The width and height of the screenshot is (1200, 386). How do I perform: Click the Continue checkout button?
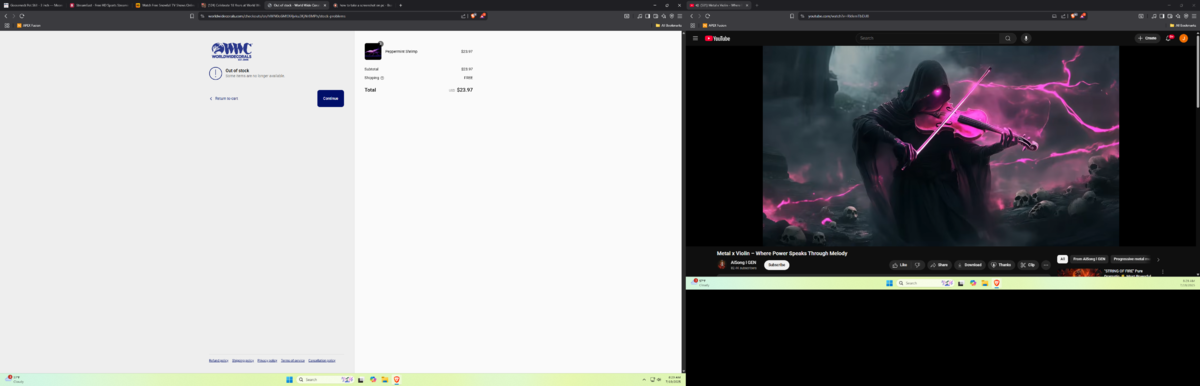point(331,98)
